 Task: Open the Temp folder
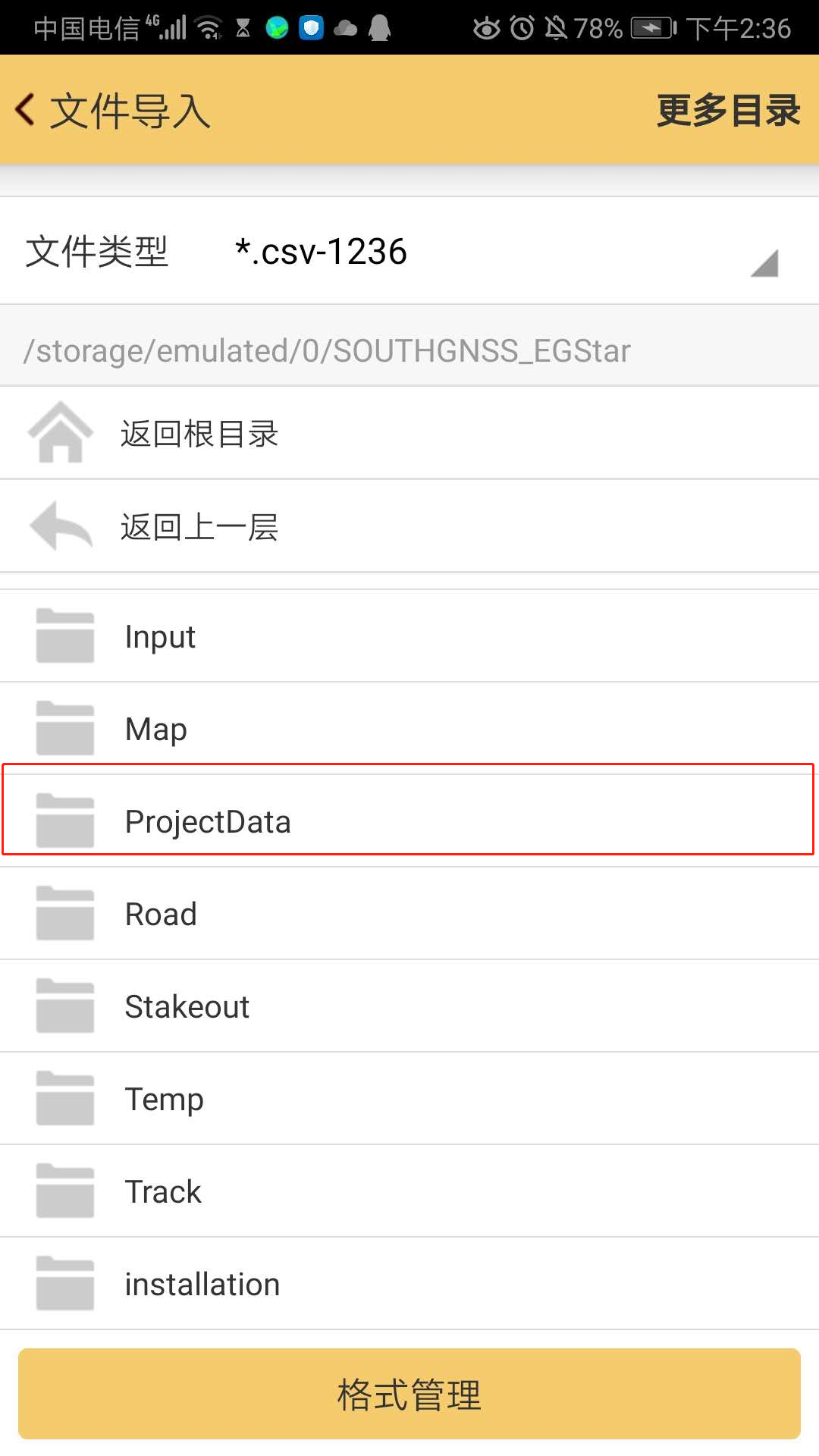pyautogui.click(x=165, y=1100)
